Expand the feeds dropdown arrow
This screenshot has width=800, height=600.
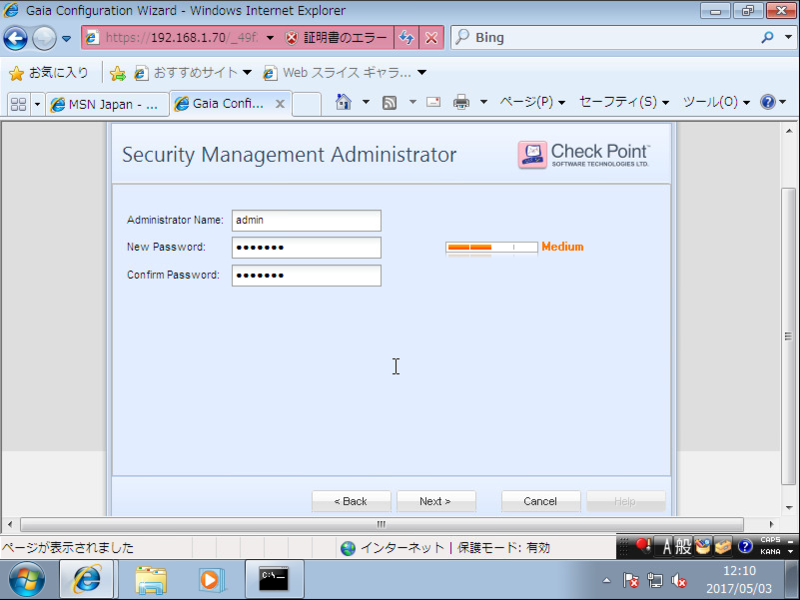[x=412, y=102]
